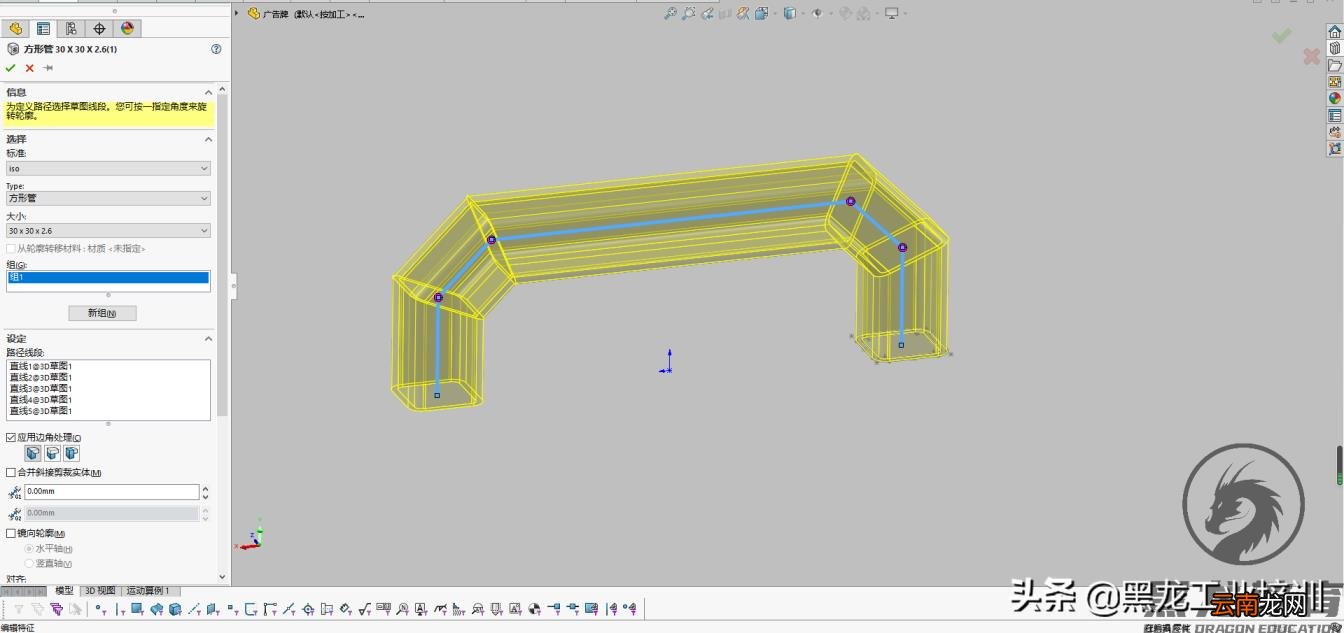Select 组1 in the groups list
This screenshot has width=1344, height=633.
tap(108, 277)
